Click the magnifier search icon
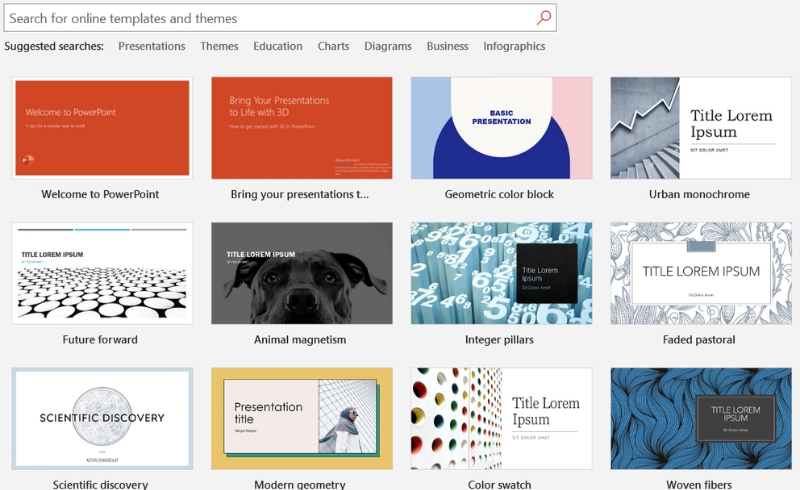This screenshot has width=800, height=490. tap(544, 18)
